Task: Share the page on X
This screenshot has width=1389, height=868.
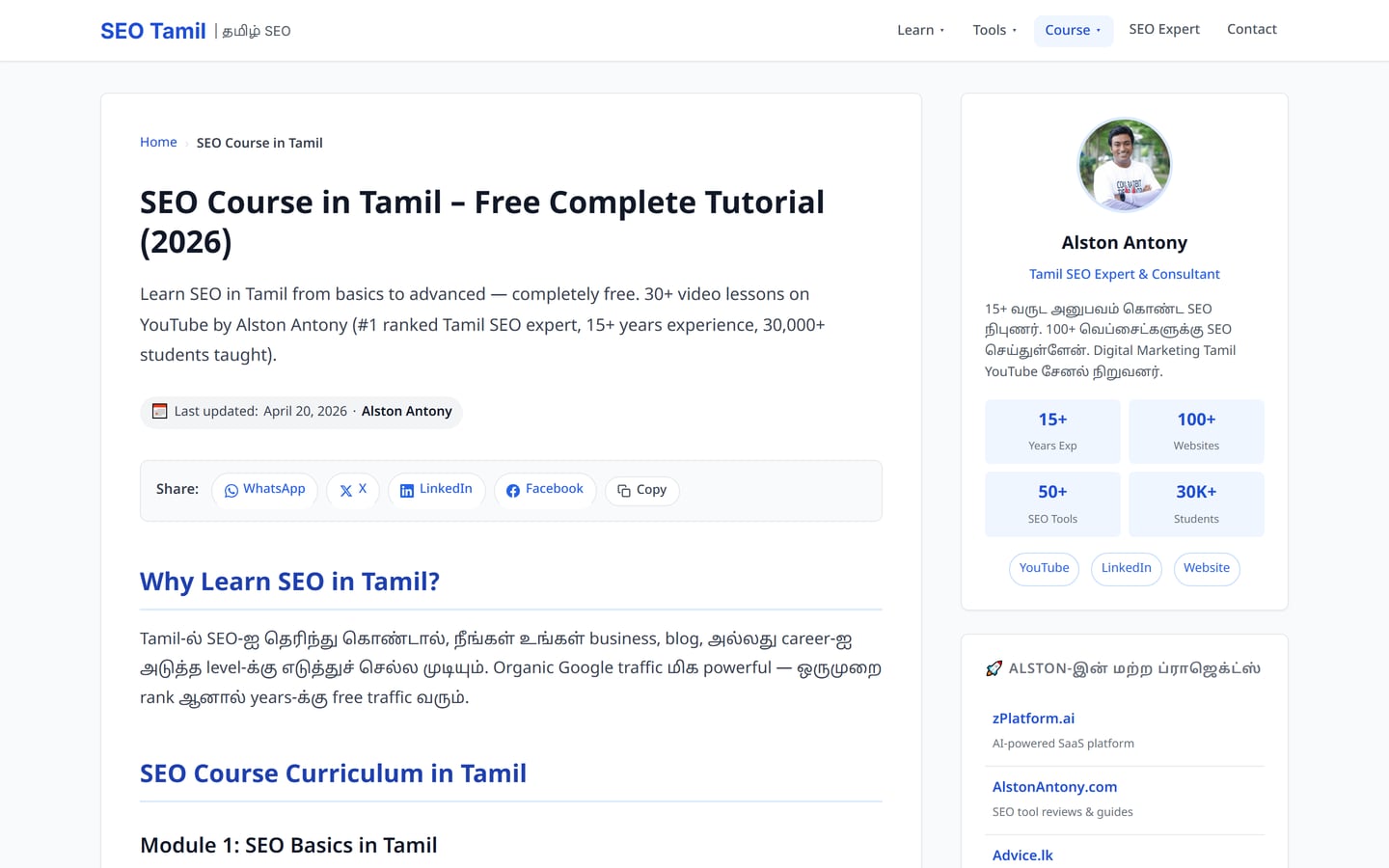Action: [353, 490]
